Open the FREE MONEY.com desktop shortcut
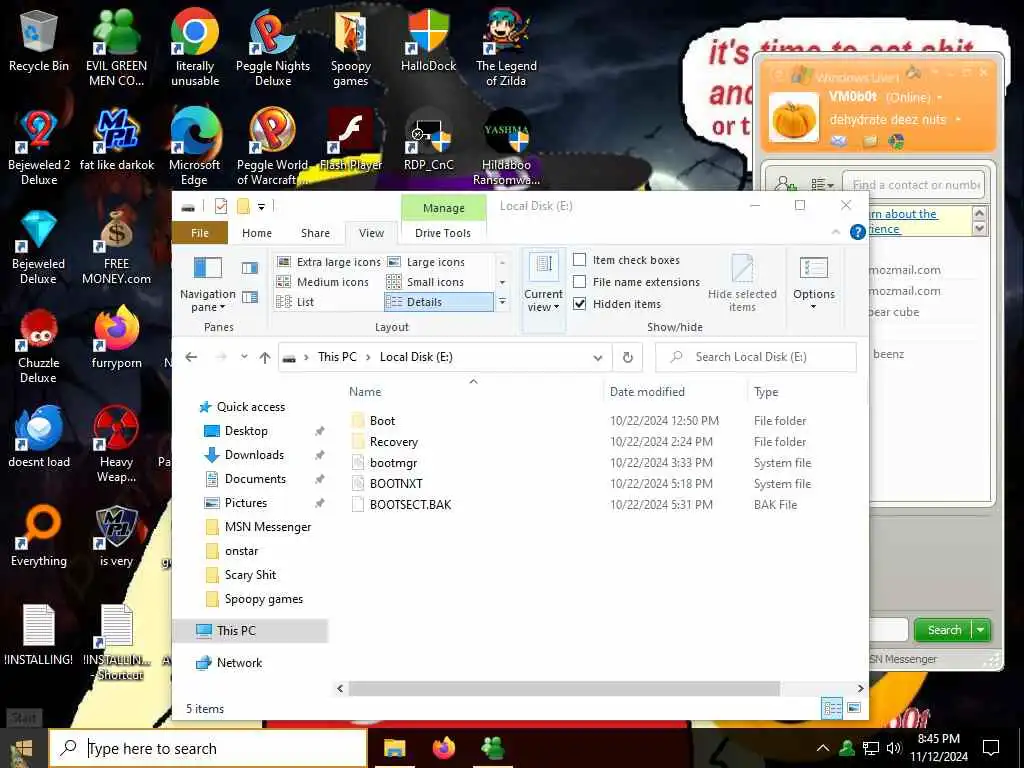Image resolution: width=1024 pixels, height=768 pixels. click(x=116, y=247)
